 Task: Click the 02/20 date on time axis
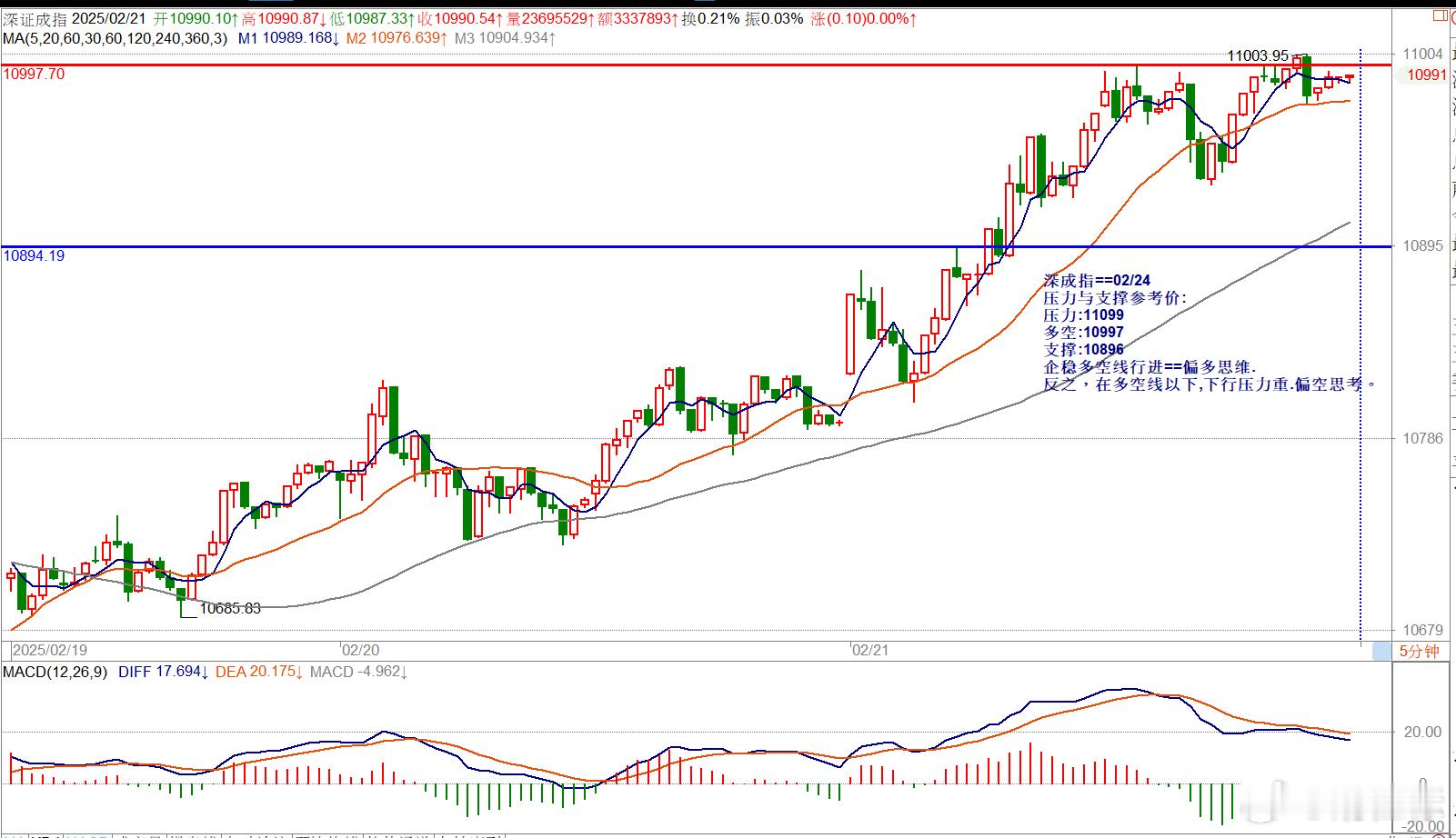(x=360, y=651)
